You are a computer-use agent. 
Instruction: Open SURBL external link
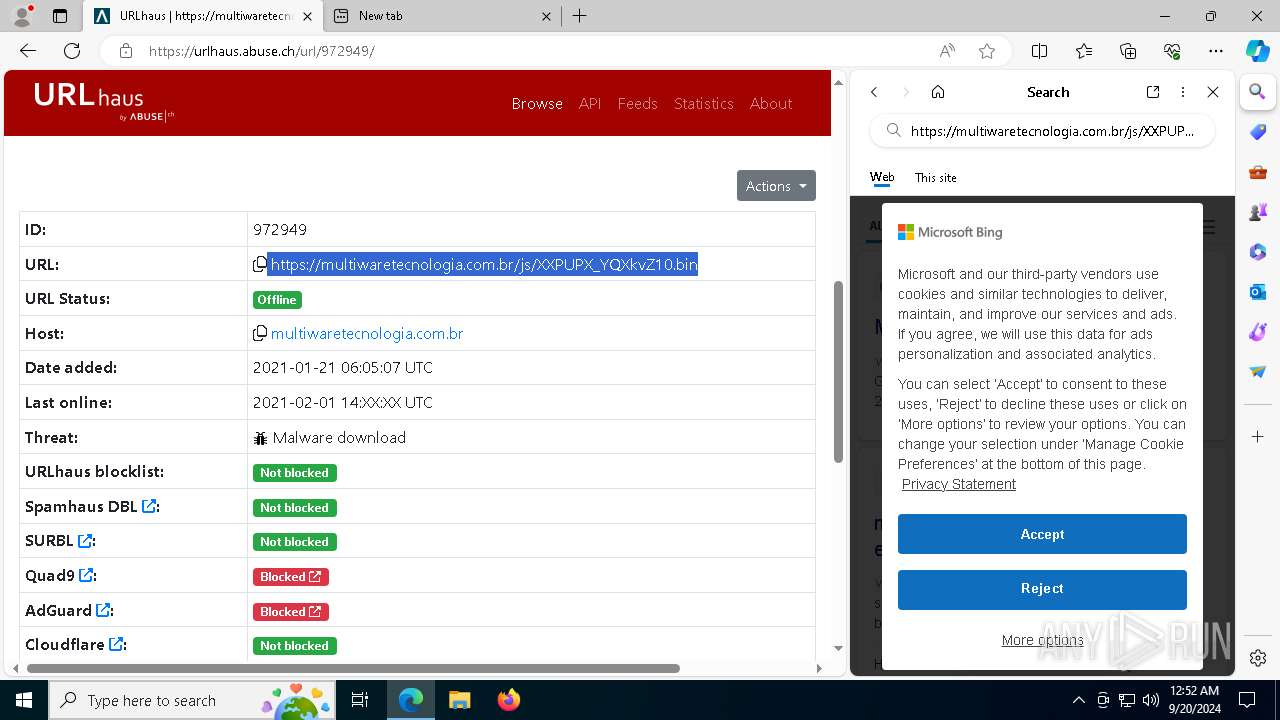coord(85,541)
